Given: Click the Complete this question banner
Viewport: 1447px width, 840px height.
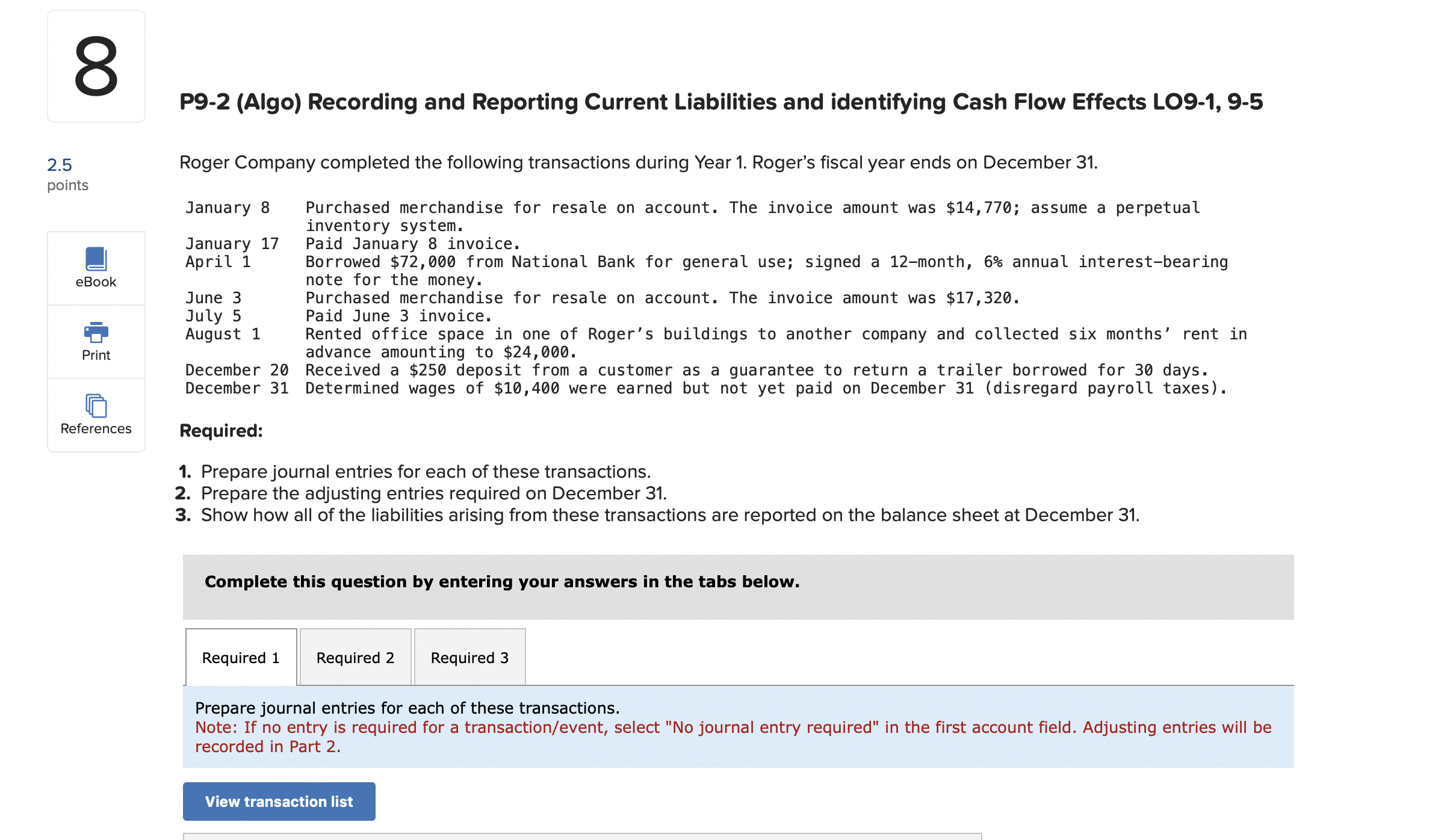Looking at the screenshot, I should 501,581.
